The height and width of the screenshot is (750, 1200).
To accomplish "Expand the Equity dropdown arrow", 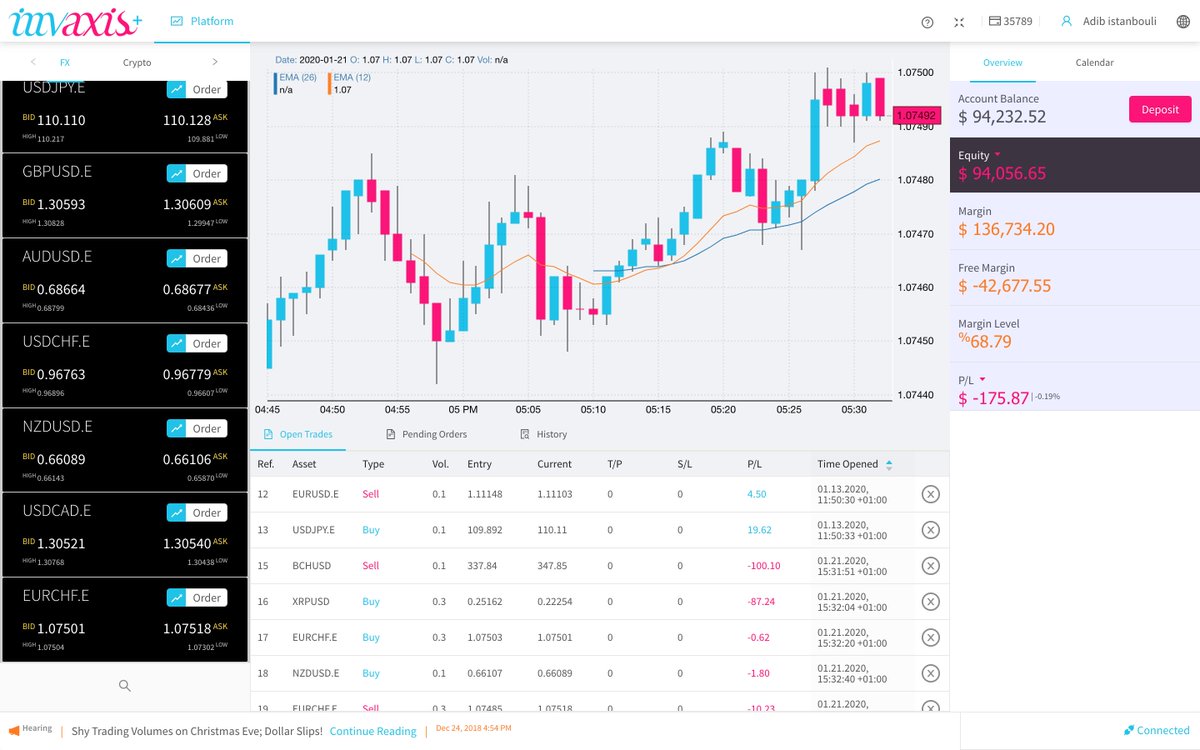I will point(997,155).
